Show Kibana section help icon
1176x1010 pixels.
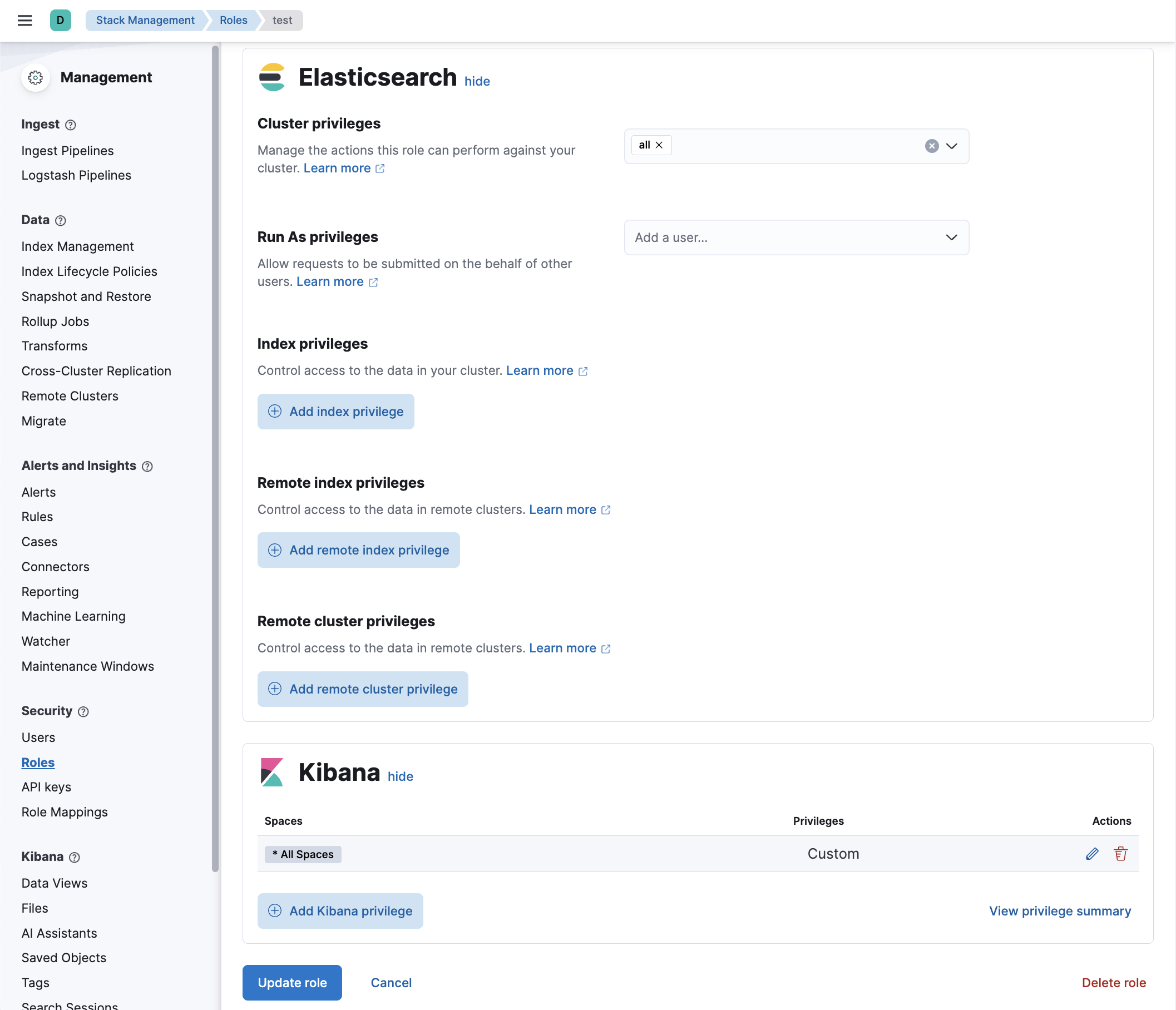click(x=75, y=857)
